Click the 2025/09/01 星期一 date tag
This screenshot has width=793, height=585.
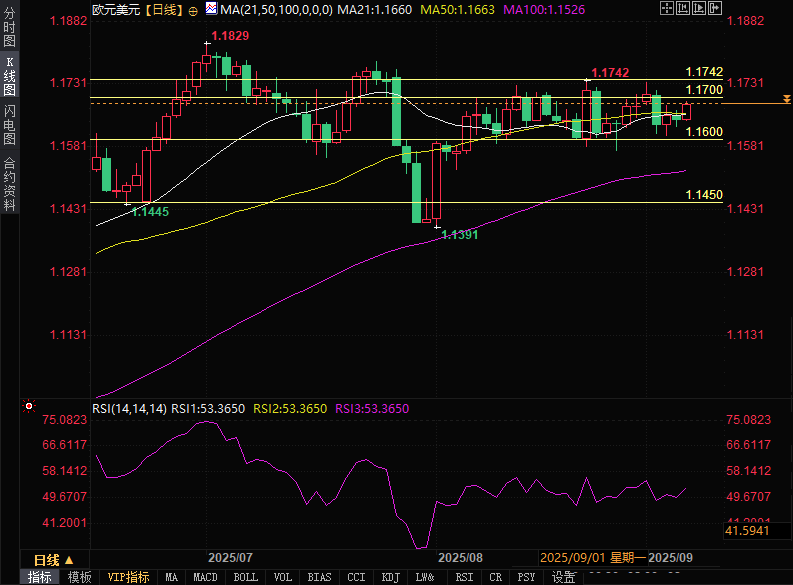(593, 558)
